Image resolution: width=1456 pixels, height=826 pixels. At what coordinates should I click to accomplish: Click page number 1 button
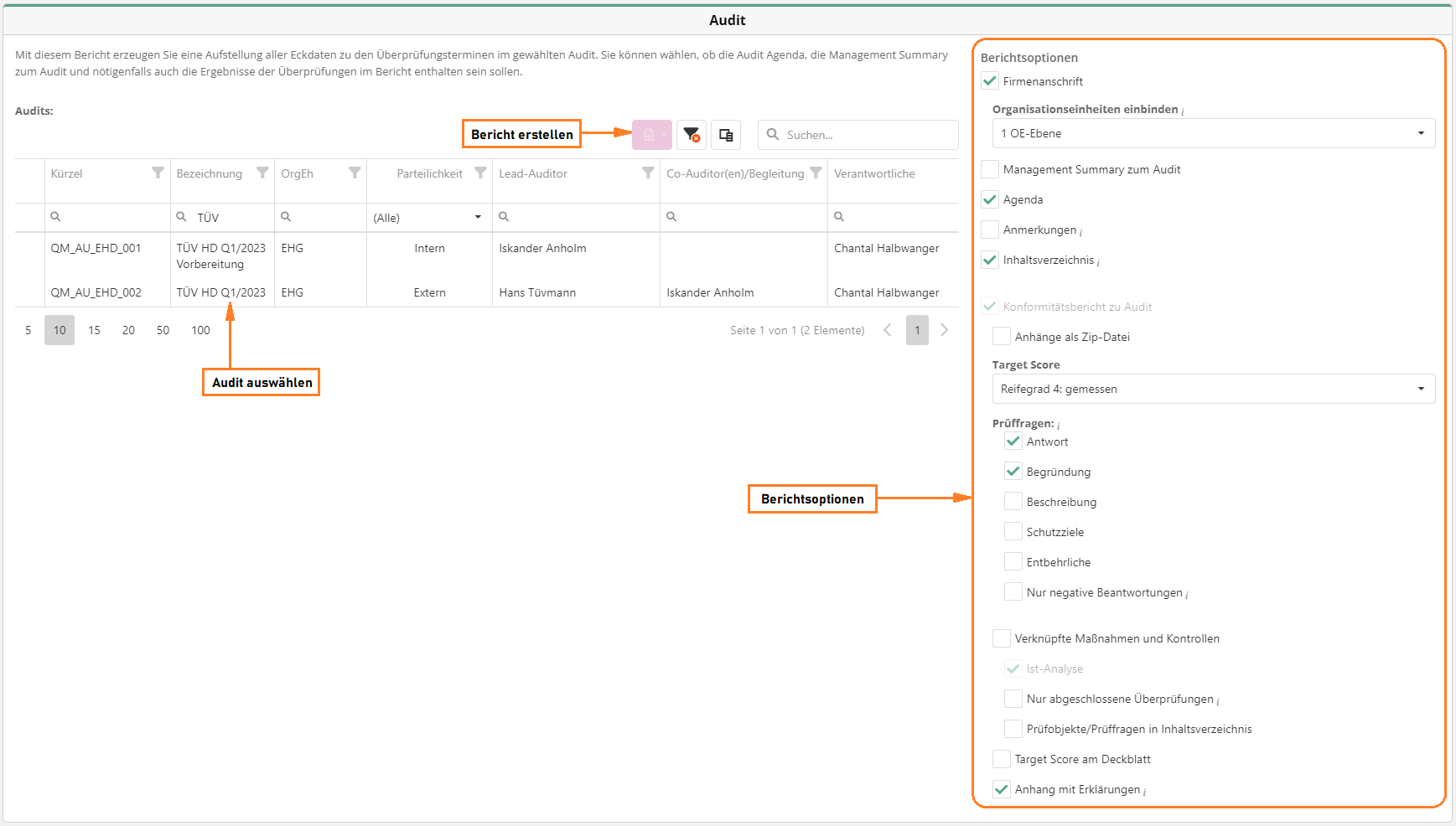pyautogui.click(x=917, y=330)
